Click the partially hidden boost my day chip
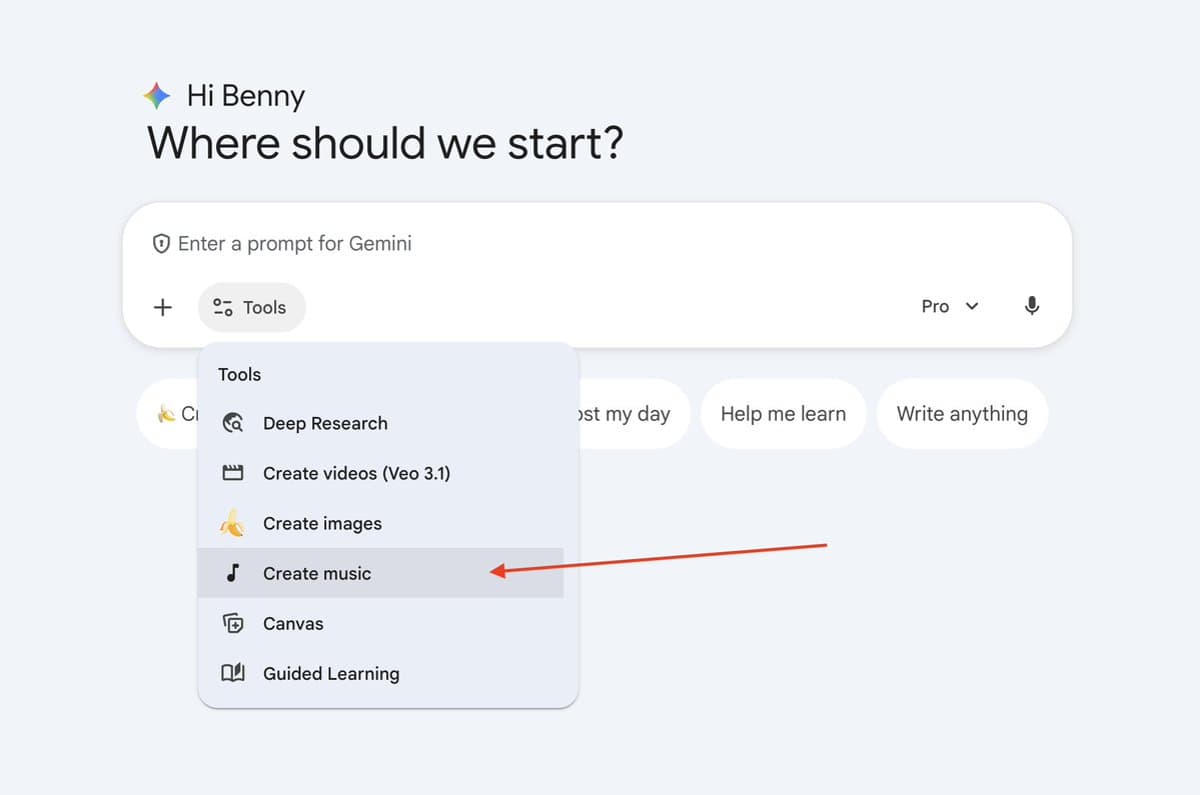1200x795 pixels. pos(630,414)
